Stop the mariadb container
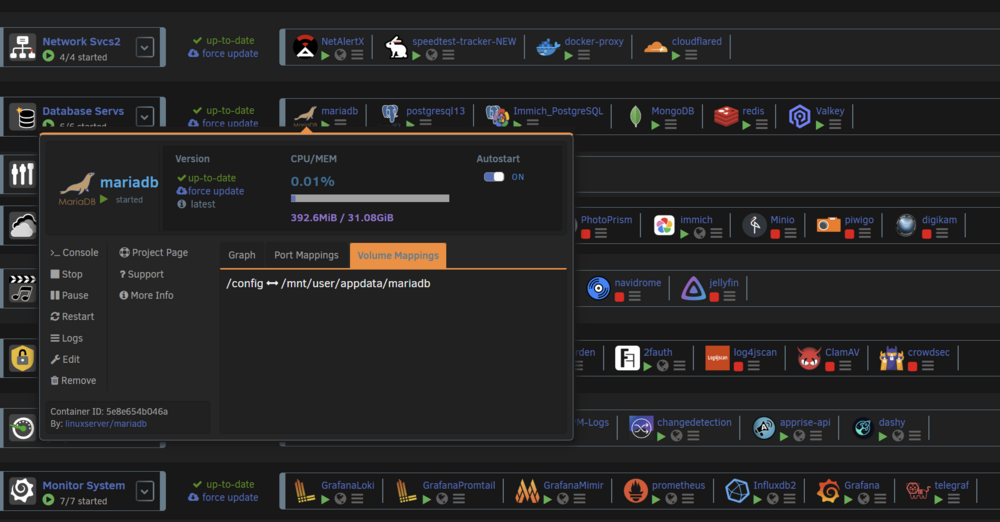This screenshot has width=1000, height=522. pos(66,274)
